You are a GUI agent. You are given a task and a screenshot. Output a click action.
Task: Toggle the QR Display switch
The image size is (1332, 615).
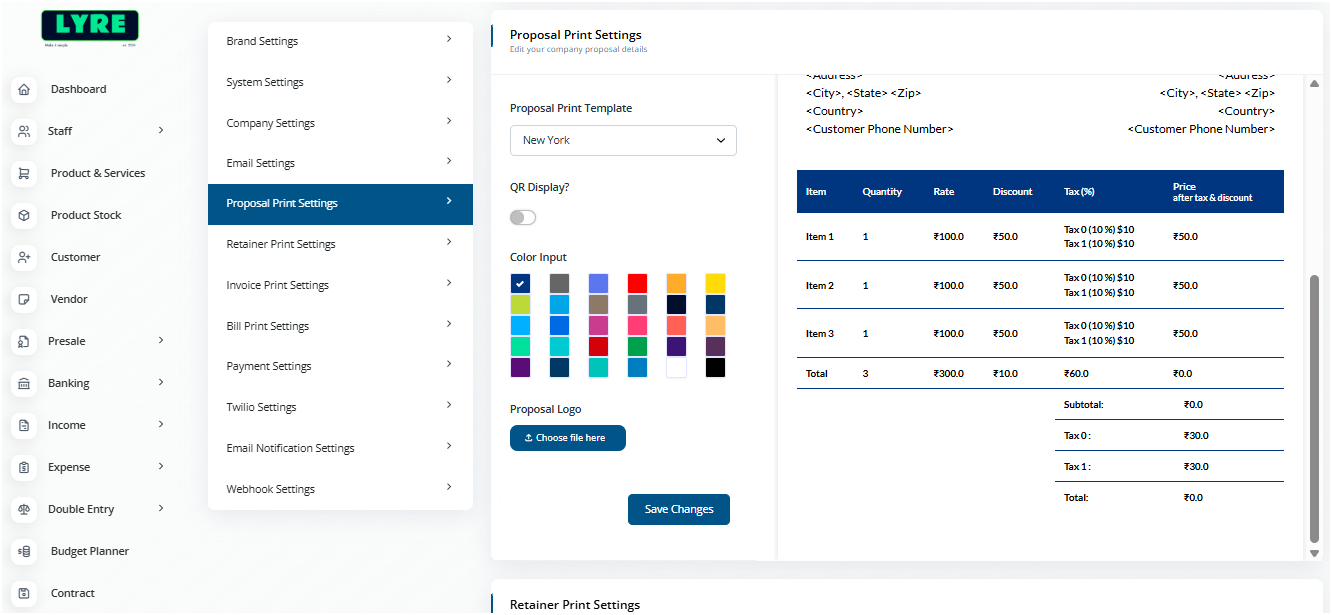coord(523,217)
